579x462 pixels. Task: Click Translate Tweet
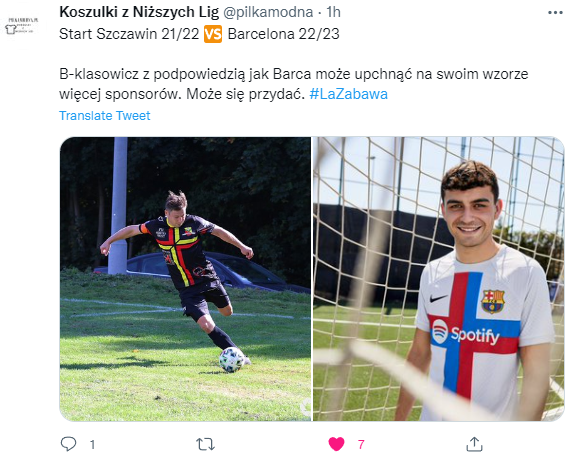pyautogui.click(x=105, y=116)
